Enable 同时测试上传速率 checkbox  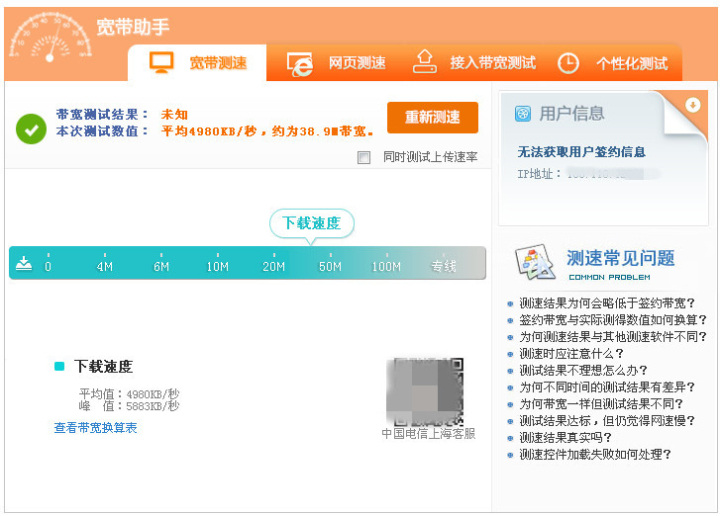(x=364, y=157)
